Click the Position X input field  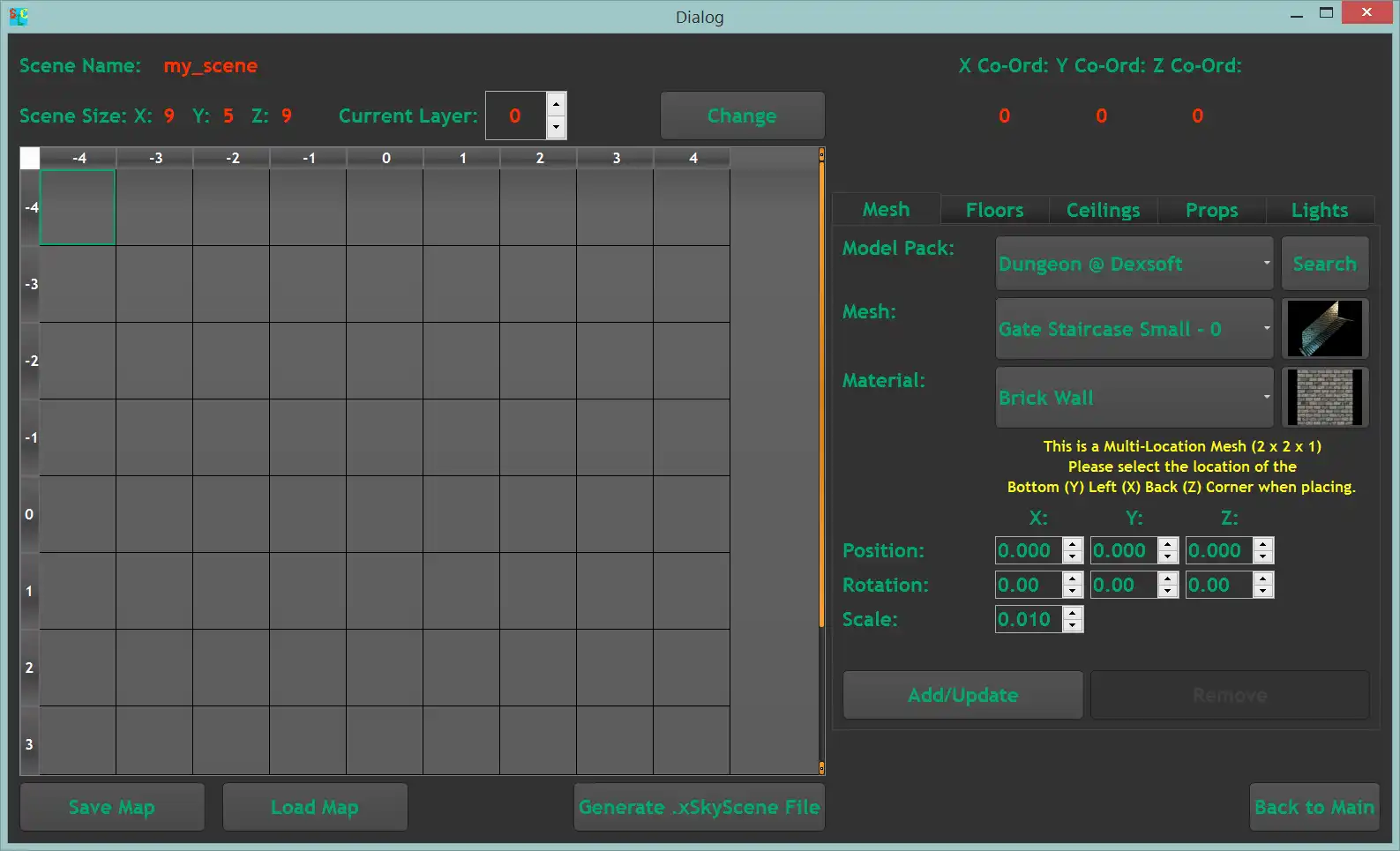1029,550
